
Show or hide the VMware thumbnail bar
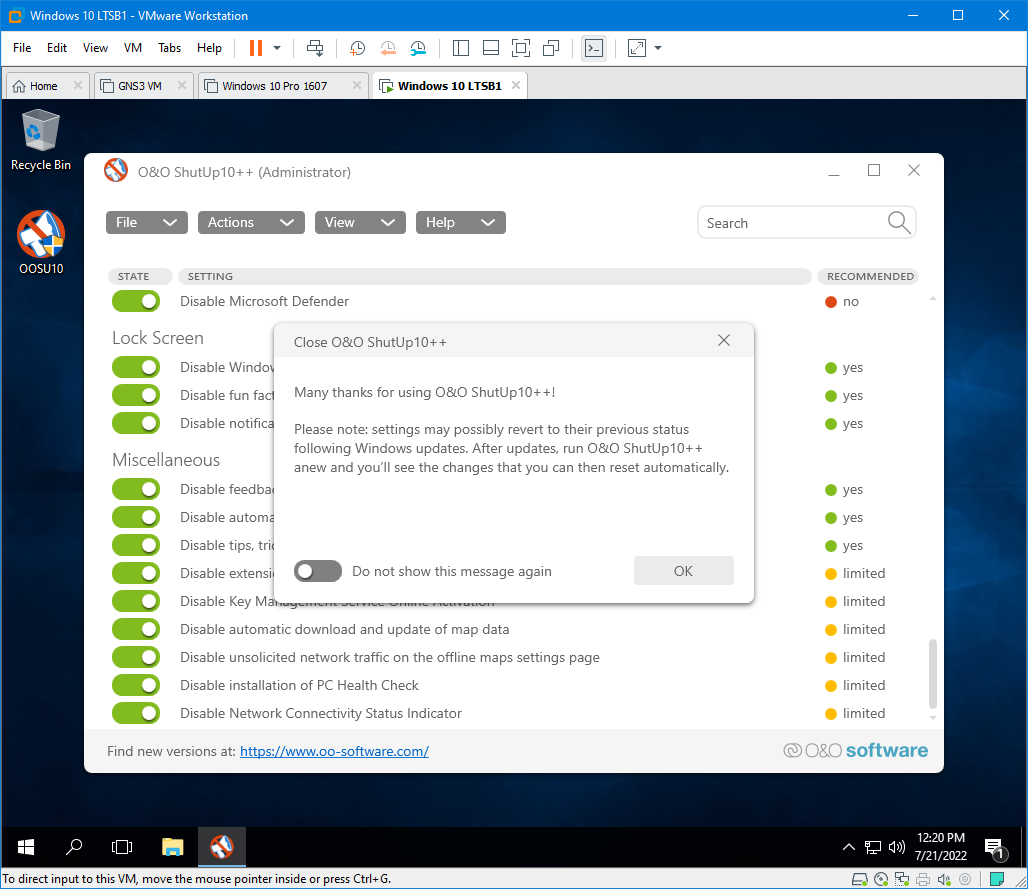490,48
